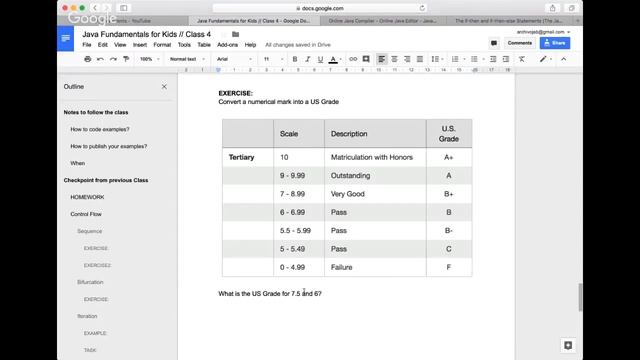Open the Tools menu
The width and height of the screenshot is (640, 360).
coord(184,45)
